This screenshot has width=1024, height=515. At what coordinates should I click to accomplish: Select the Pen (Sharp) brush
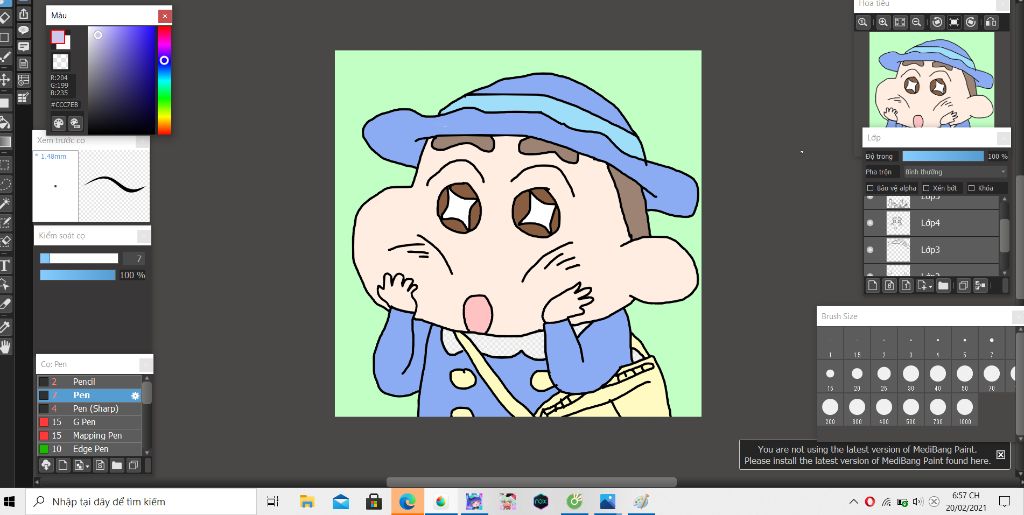[89, 409]
